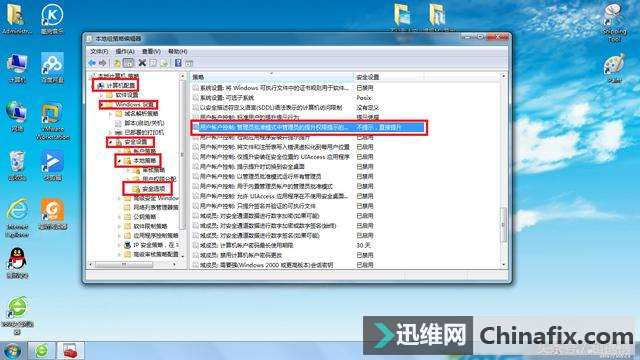The height and width of the screenshot is (360, 640).
Task: Click the tree pane scroll-up arrow
Action: pyautogui.click(x=182, y=76)
